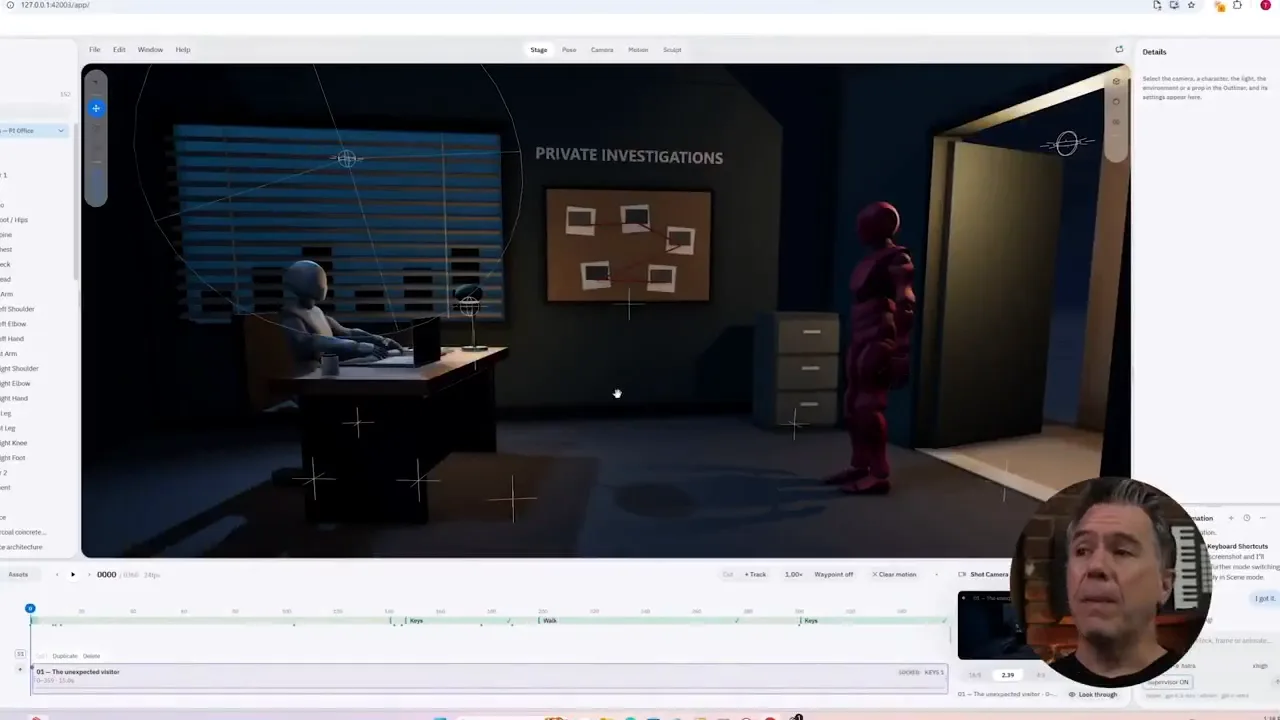
Task: Open the Edit menu
Action: [119, 49]
